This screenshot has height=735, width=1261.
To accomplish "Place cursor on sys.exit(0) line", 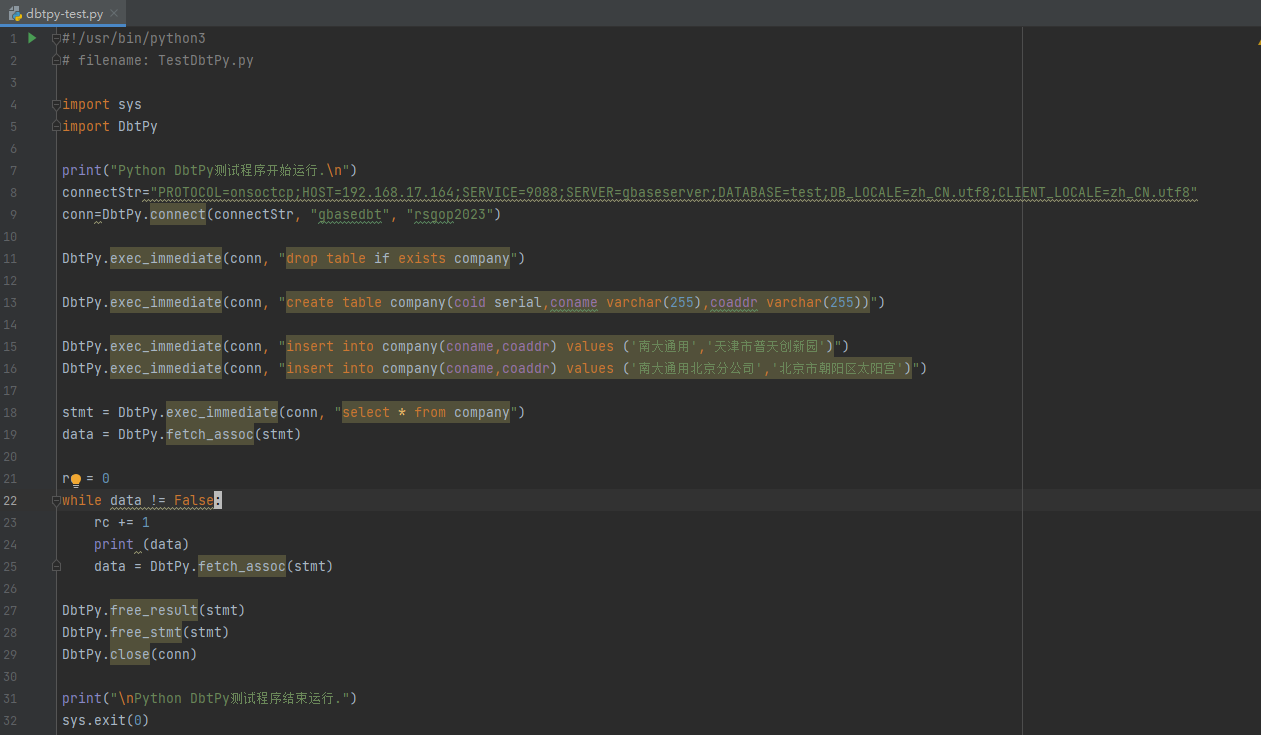I will pyautogui.click(x=105, y=720).
